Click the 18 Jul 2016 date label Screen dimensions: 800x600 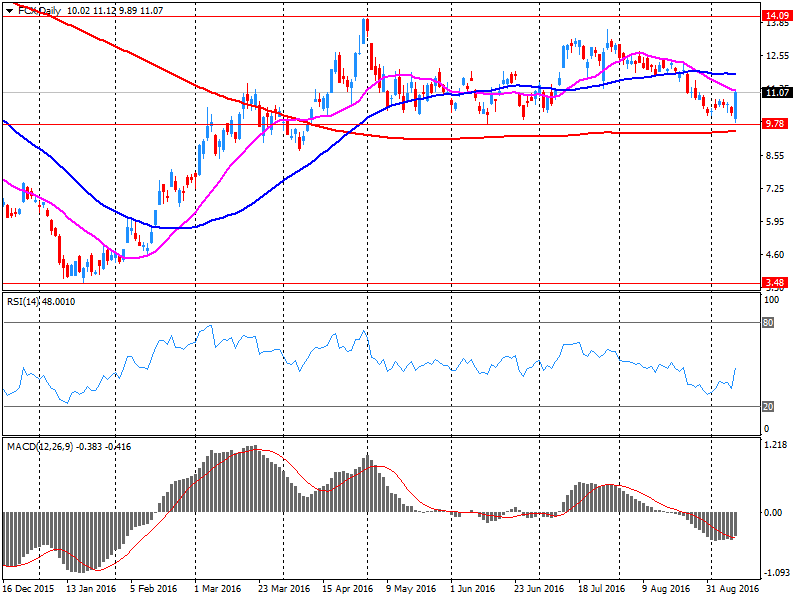pyautogui.click(x=601, y=588)
